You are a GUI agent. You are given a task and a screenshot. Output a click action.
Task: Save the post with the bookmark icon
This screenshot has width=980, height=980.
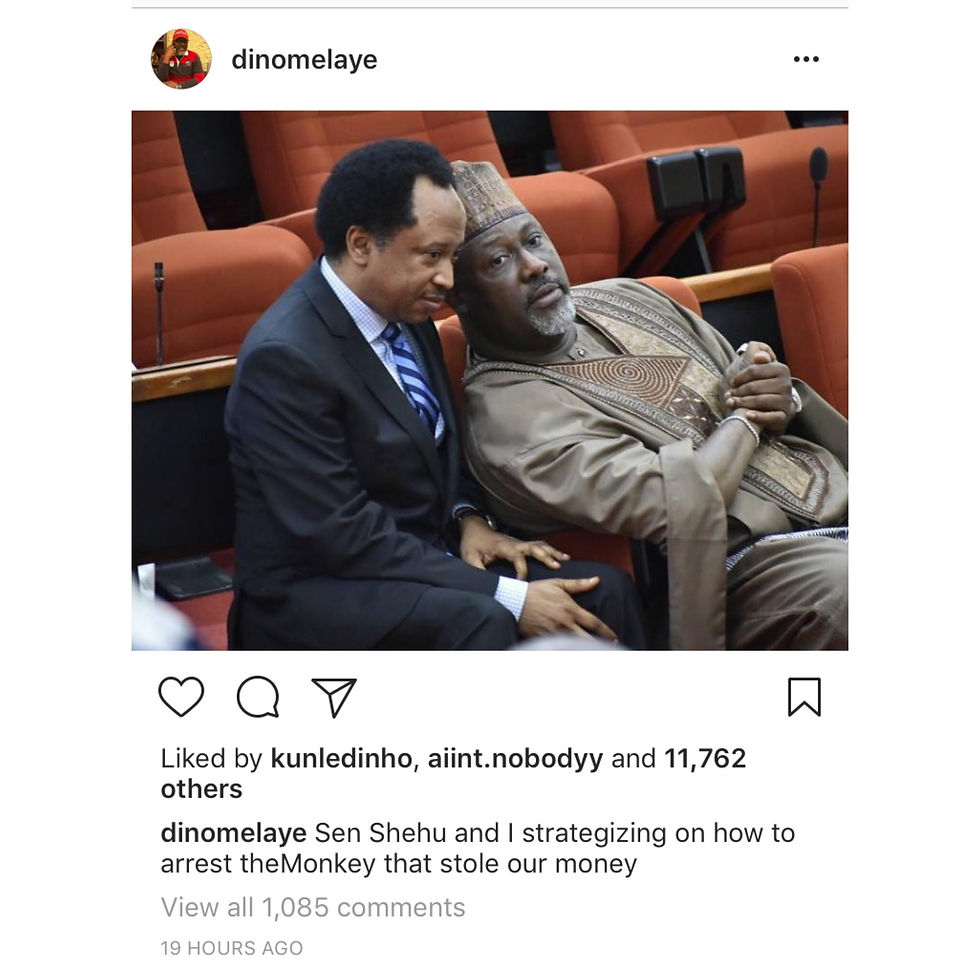click(804, 696)
